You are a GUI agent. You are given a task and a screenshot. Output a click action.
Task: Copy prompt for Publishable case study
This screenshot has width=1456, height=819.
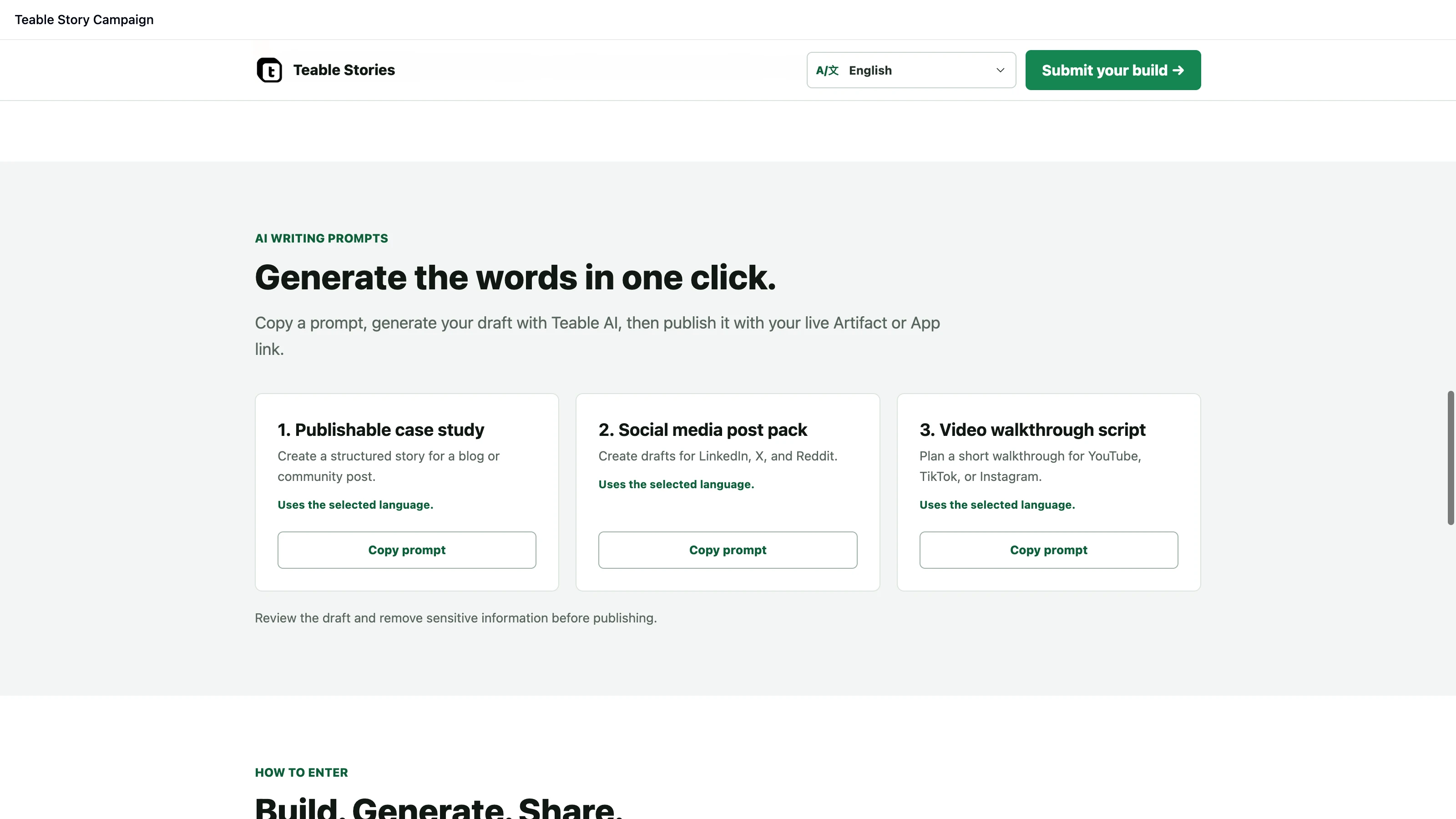click(x=406, y=550)
